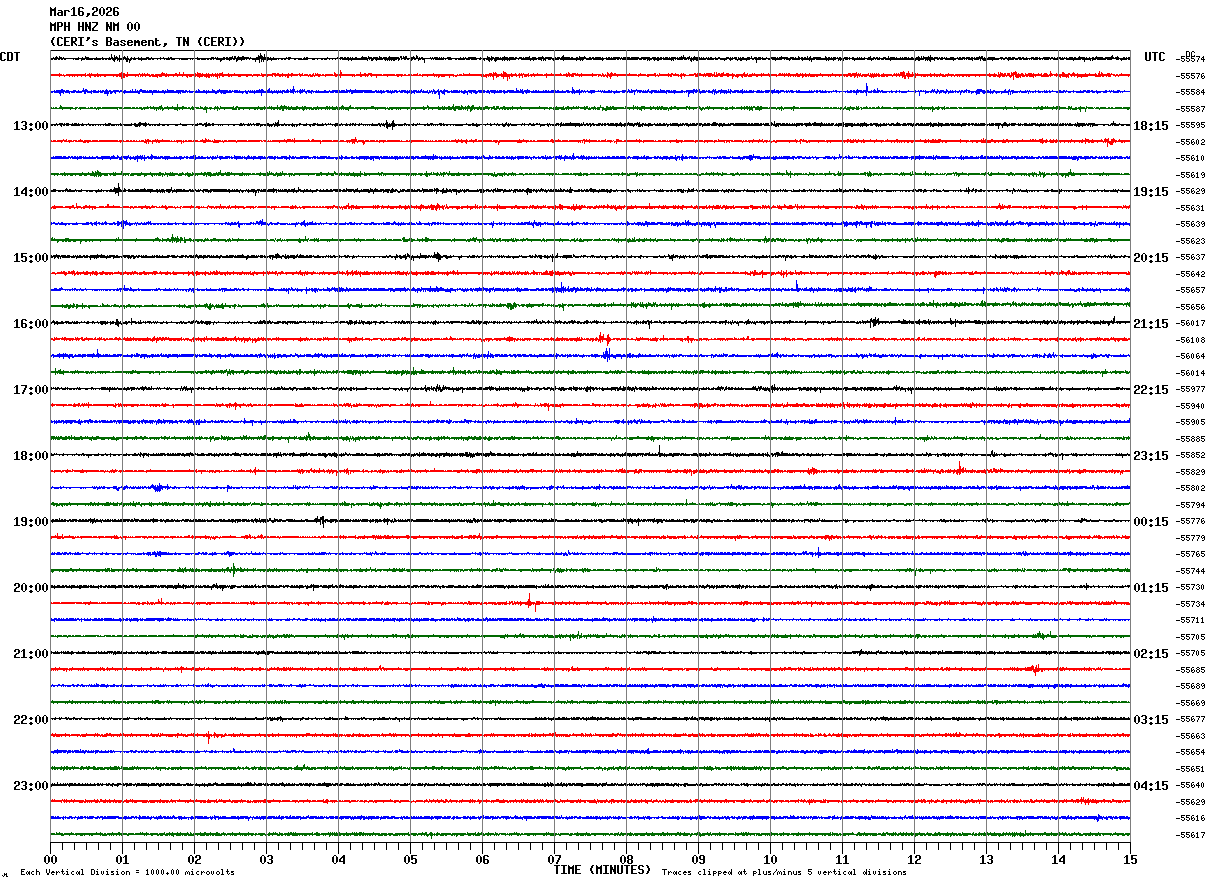Screen dimensions: 1210x886
Task: Click the TIME (MINUTES) axis label
Action: coord(602,870)
